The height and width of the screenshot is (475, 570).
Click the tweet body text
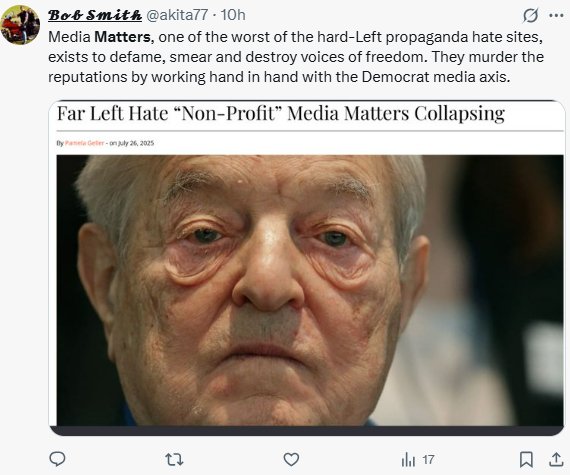coord(296,57)
